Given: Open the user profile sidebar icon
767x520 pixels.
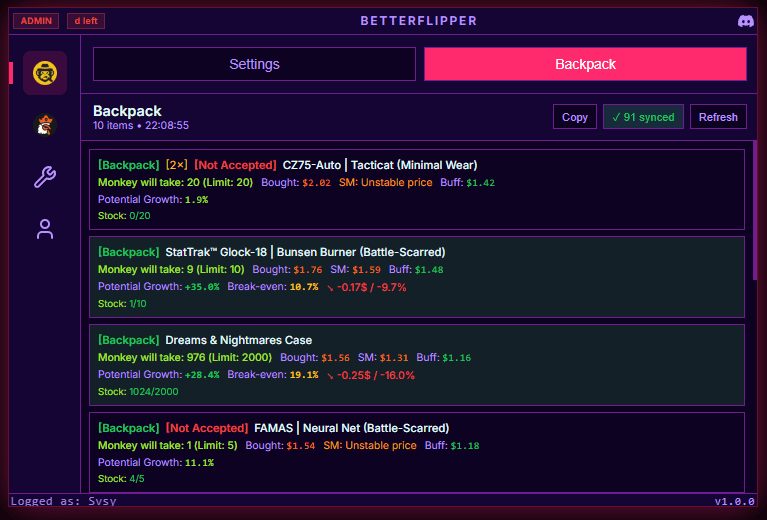Looking at the screenshot, I should pyautogui.click(x=45, y=229).
